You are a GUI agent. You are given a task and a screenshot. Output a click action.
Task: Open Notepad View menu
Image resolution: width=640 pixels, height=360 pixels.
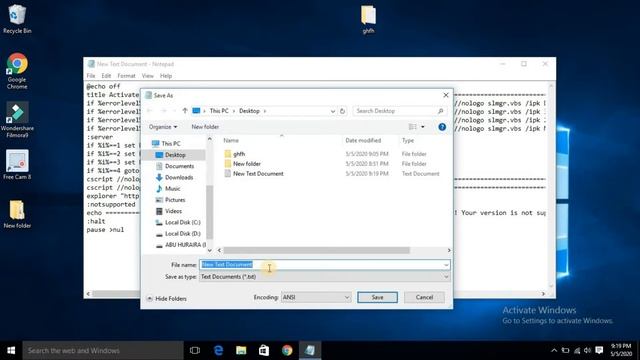(x=148, y=76)
